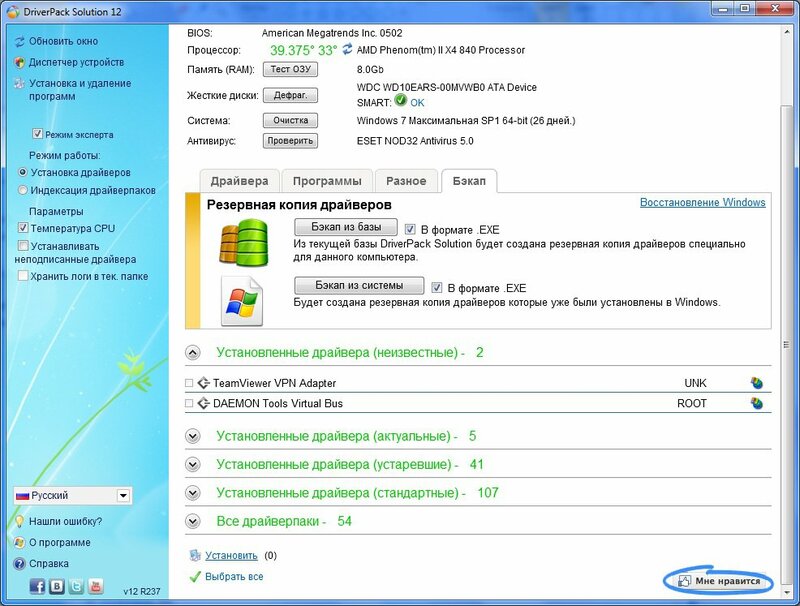Click the CPU temperature refresh arrows icon
Screen dimensions: 800x606
click(x=347, y=49)
